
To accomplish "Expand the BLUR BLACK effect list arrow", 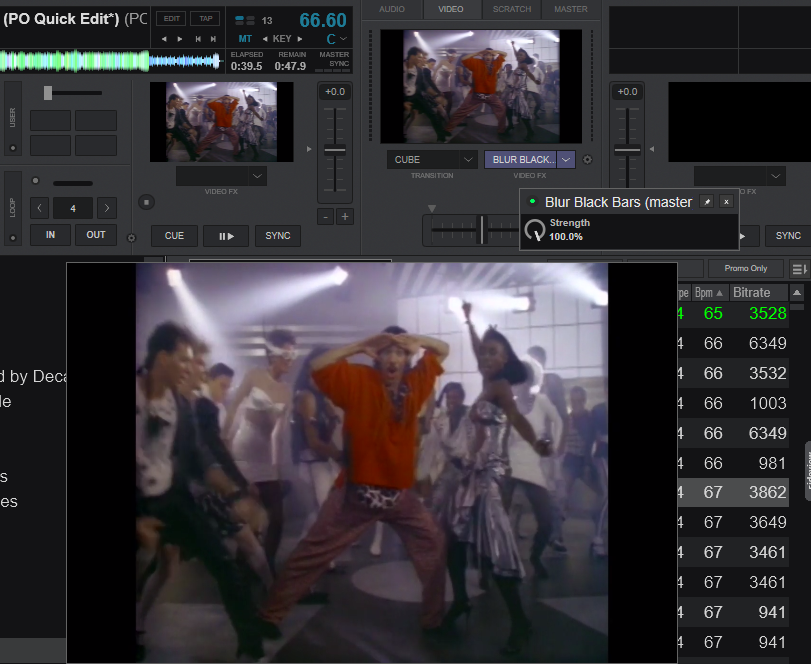I will (x=566, y=160).
